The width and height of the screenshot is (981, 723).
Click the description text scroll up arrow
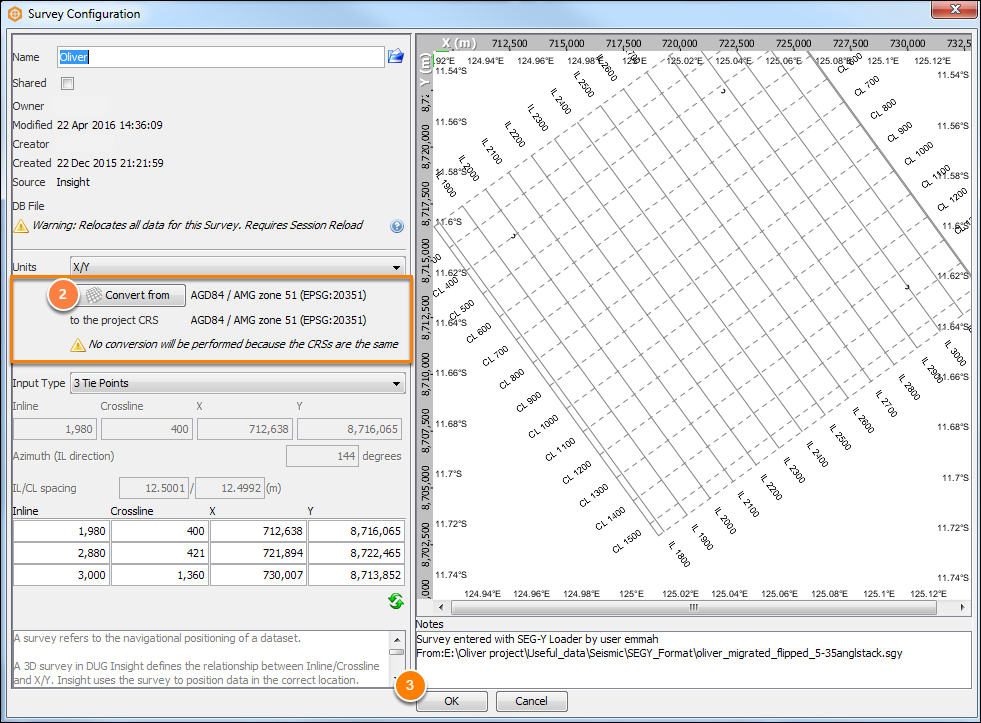[397, 639]
